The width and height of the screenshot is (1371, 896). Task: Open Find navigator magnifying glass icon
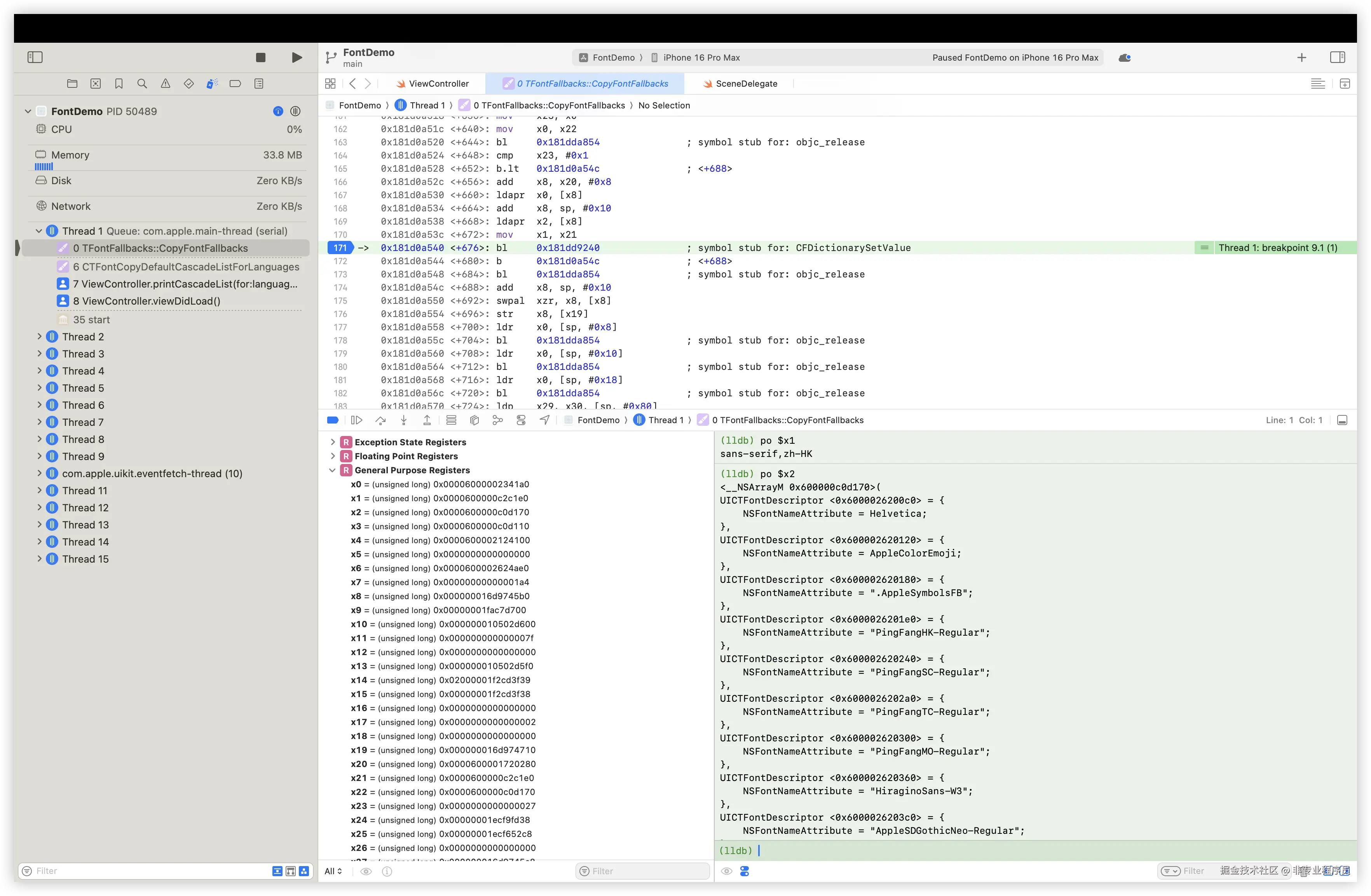coord(142,84)
